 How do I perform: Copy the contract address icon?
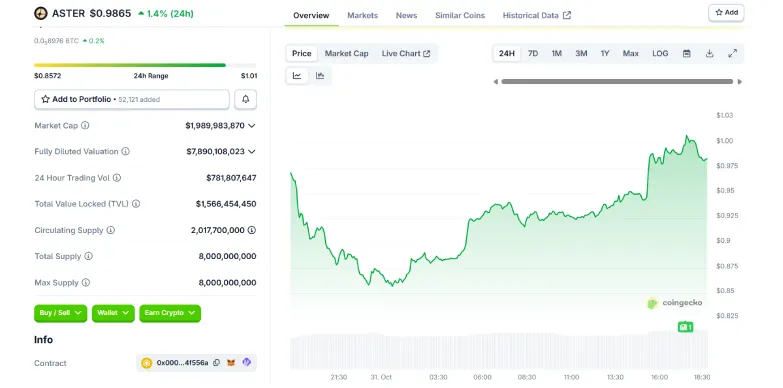216,363
